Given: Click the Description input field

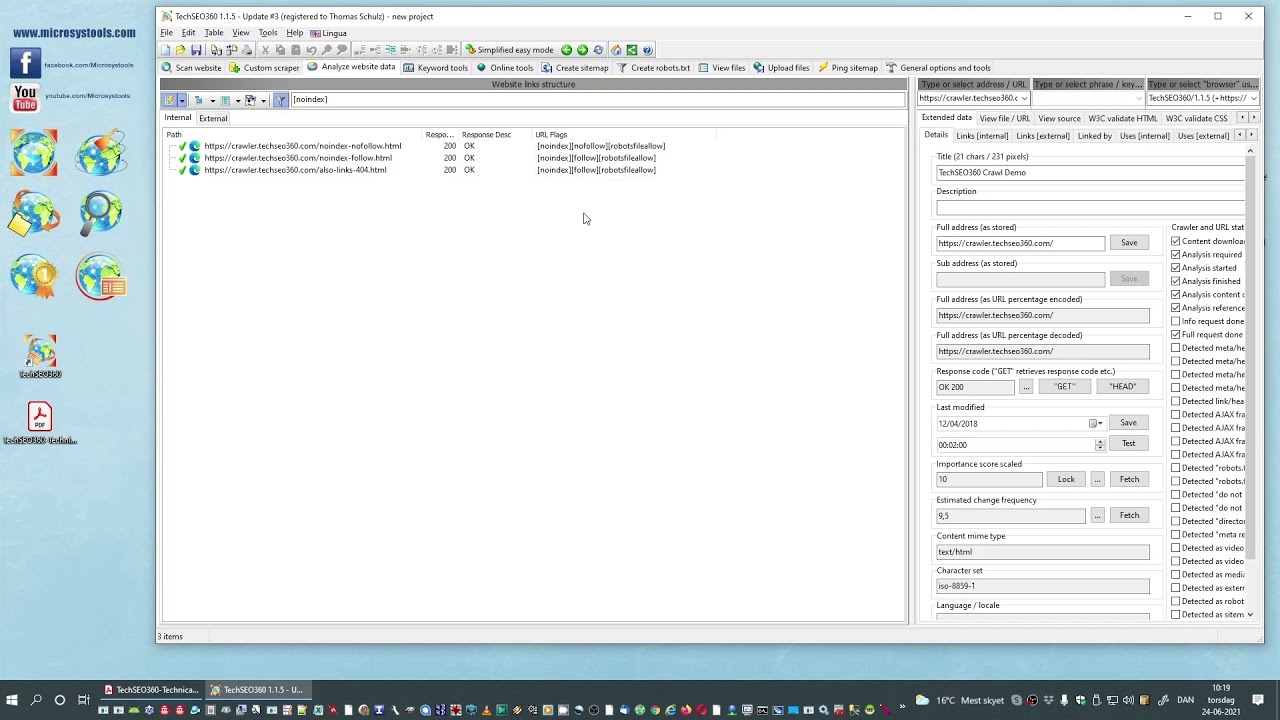Looking at the screenshot, I should 1090,207.
